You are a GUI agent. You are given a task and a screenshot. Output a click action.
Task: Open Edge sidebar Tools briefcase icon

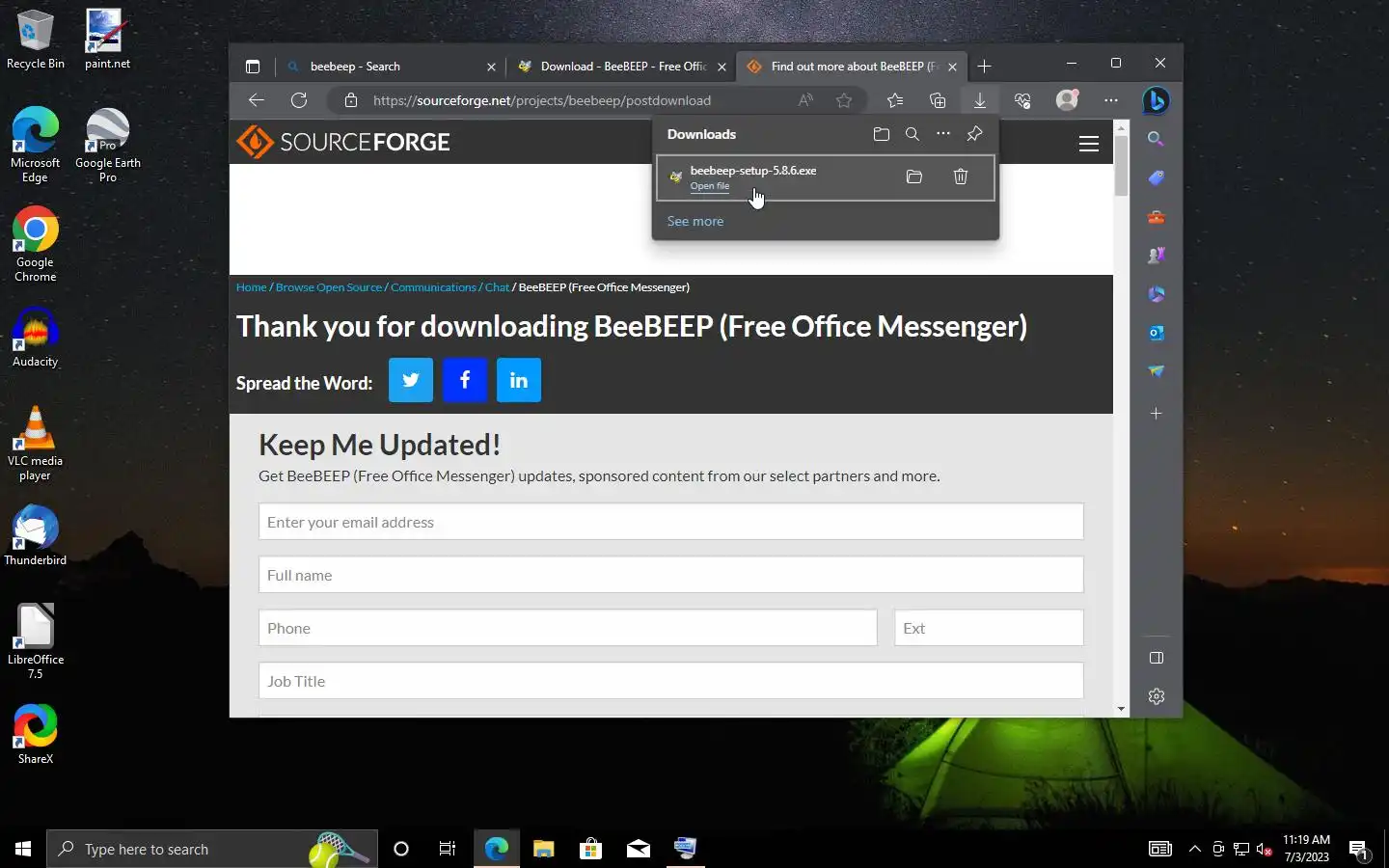tap(1156, 217)
